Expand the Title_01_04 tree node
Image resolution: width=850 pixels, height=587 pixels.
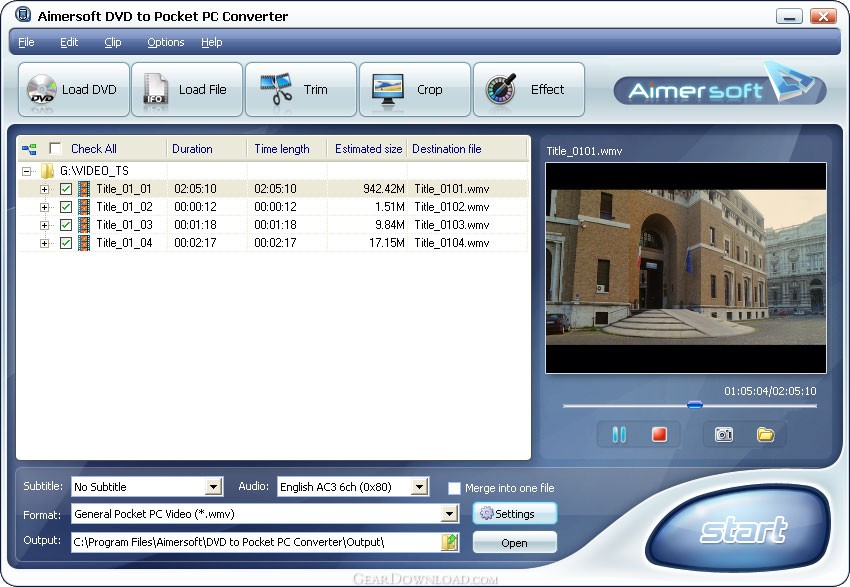[44, 243]
